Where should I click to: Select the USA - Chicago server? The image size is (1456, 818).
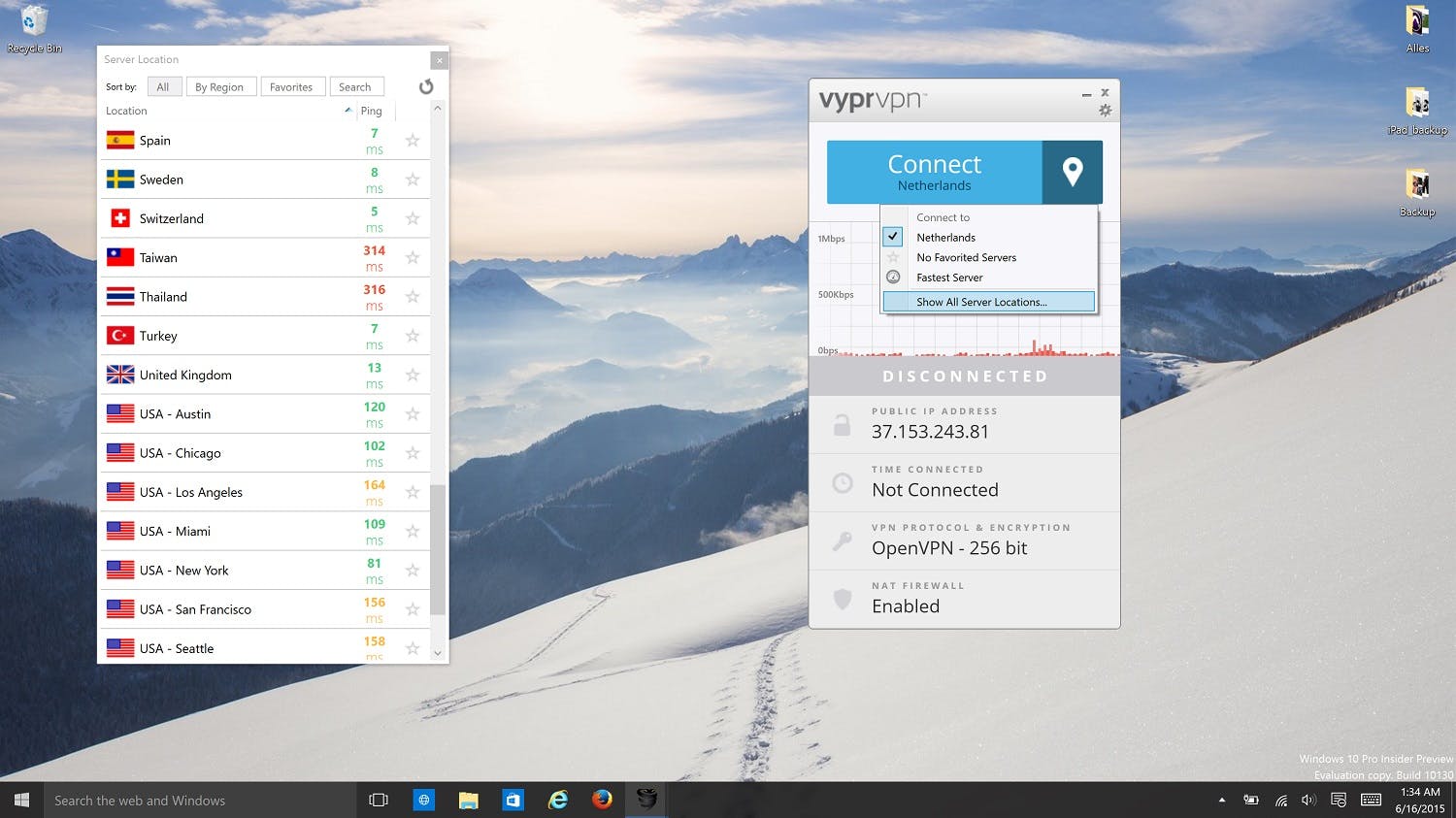265,453
